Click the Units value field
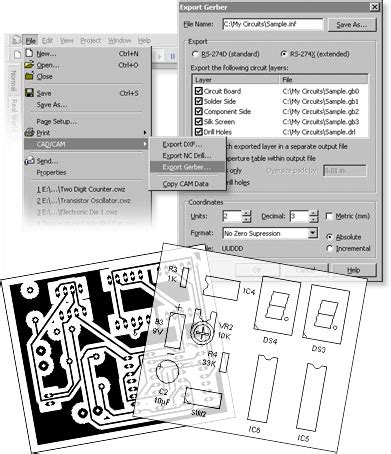 pyautogui.click(x=232, y=216)
